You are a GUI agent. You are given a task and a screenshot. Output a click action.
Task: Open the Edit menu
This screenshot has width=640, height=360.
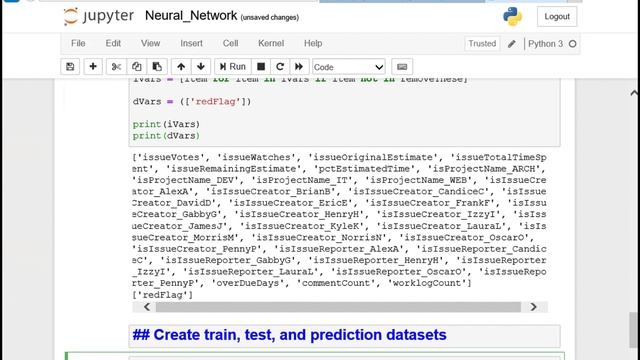pos(113,43)
